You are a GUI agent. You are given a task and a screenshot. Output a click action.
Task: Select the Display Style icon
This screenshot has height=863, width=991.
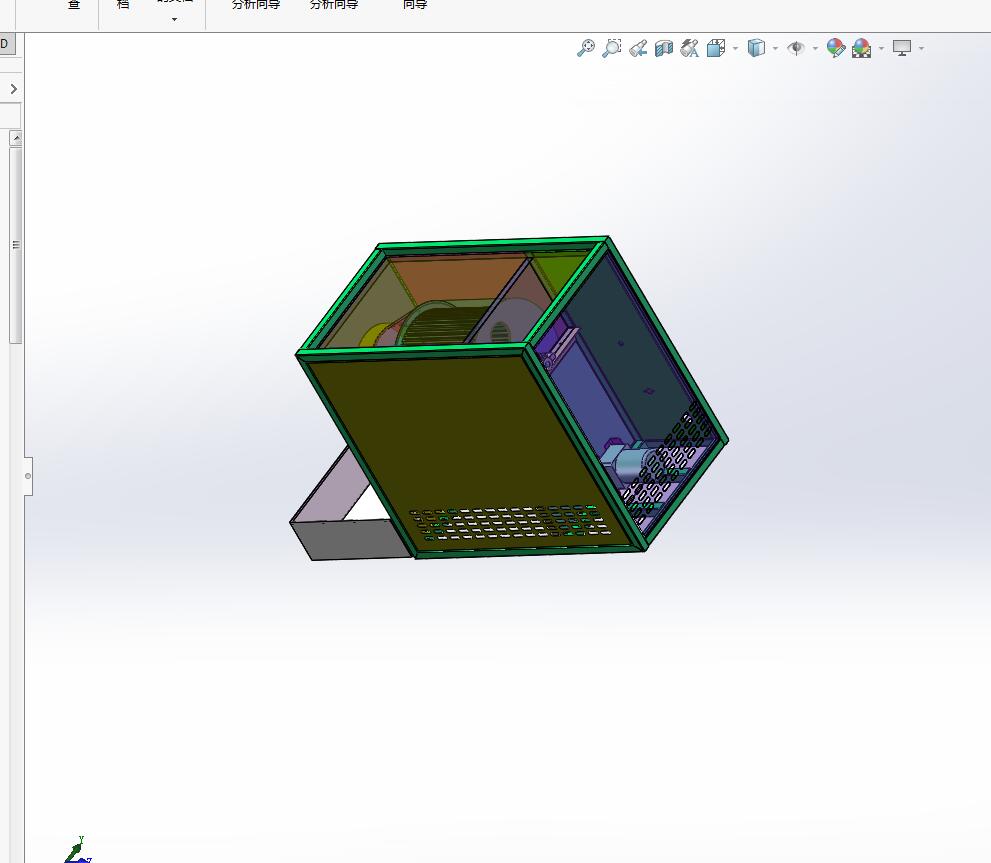pos(757,47)
